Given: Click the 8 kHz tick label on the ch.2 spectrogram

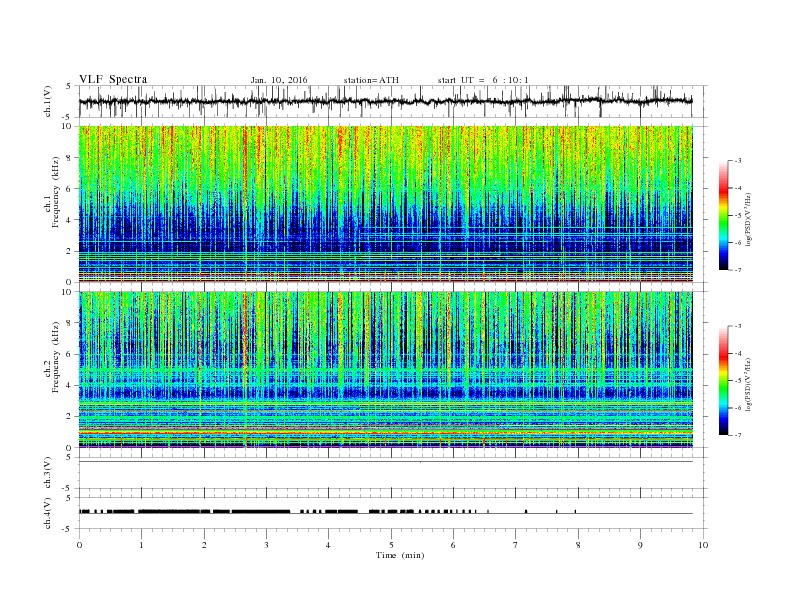Looking at the screenshot, I should (x=70, y=323).
